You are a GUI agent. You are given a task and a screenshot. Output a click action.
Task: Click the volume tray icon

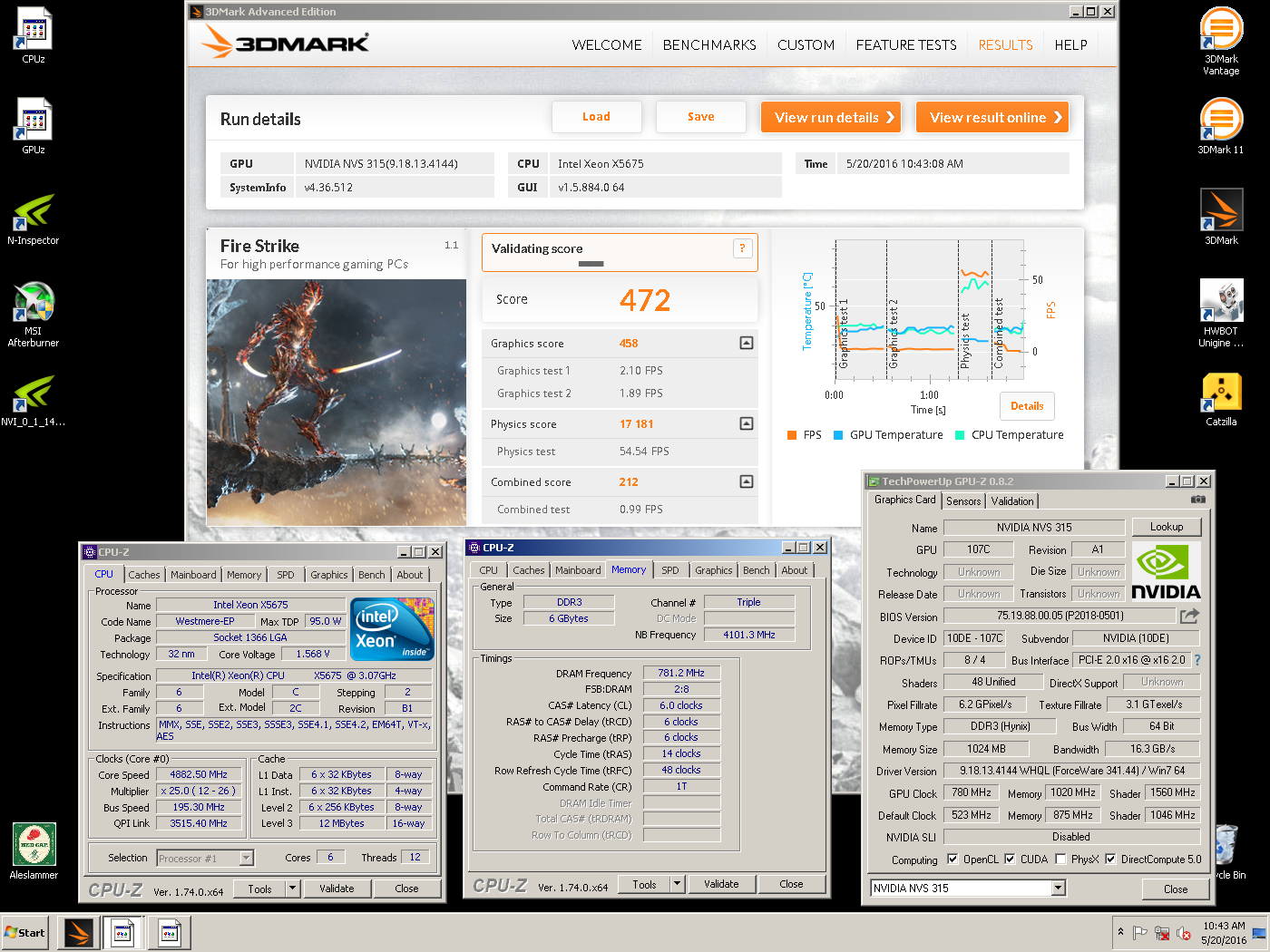click(x=1183, y=933)
